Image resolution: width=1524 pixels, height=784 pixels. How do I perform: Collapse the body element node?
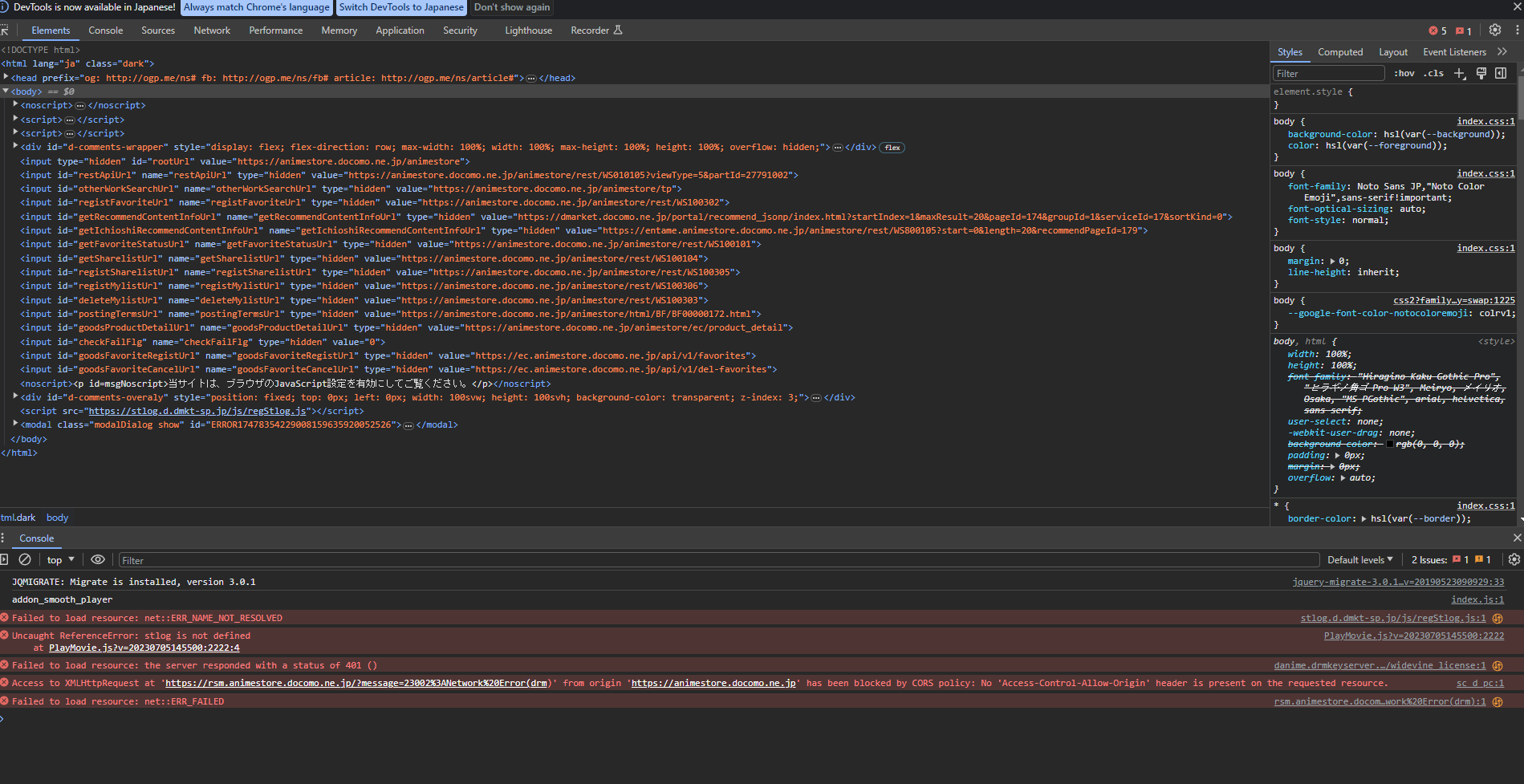[6, 91]
